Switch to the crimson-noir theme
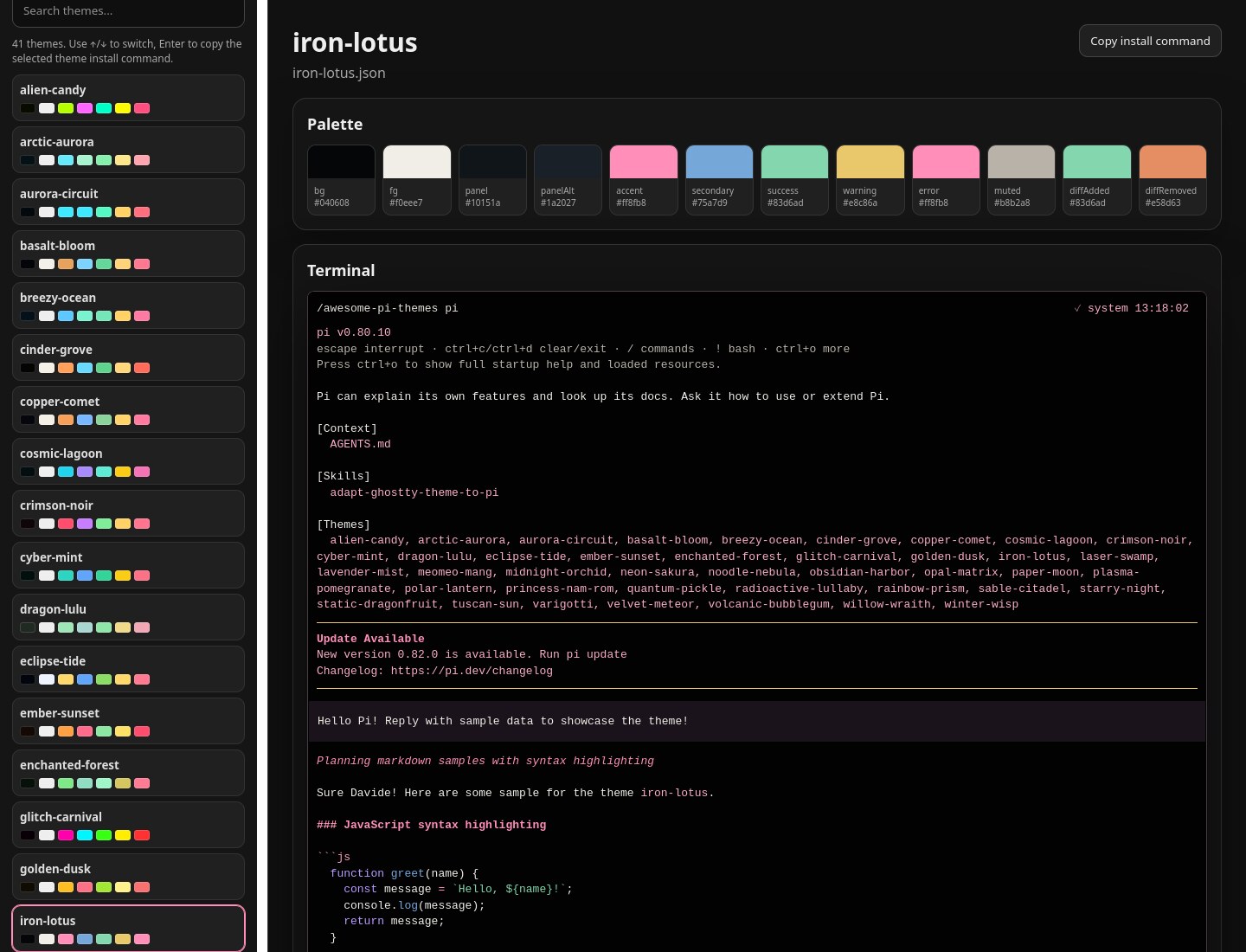 point(128,513)
